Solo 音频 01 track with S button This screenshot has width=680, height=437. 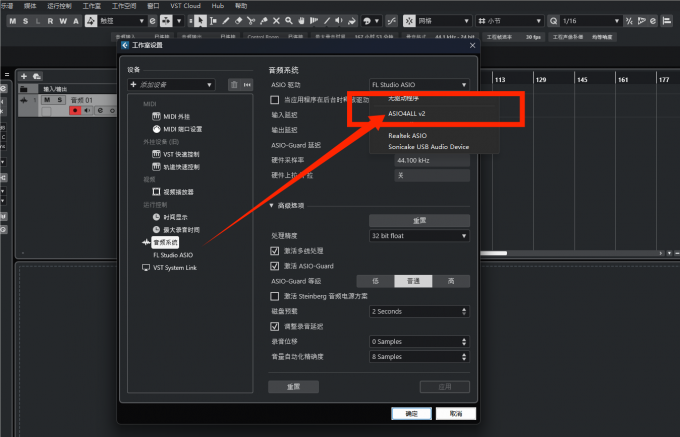(x=60, y=100)
